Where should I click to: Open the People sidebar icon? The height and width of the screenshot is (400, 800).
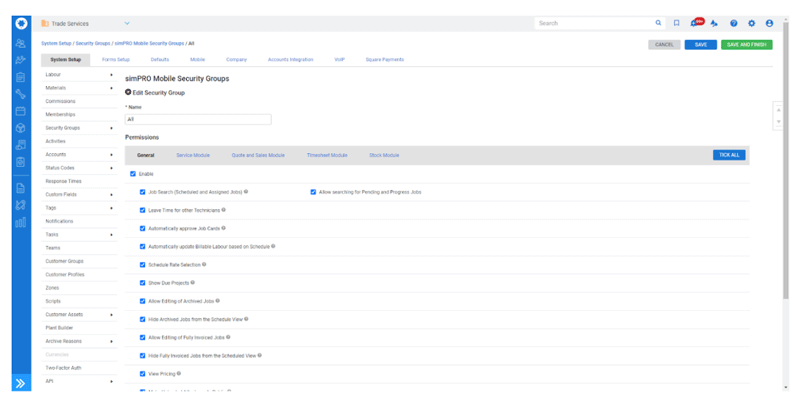pos(21,43)
